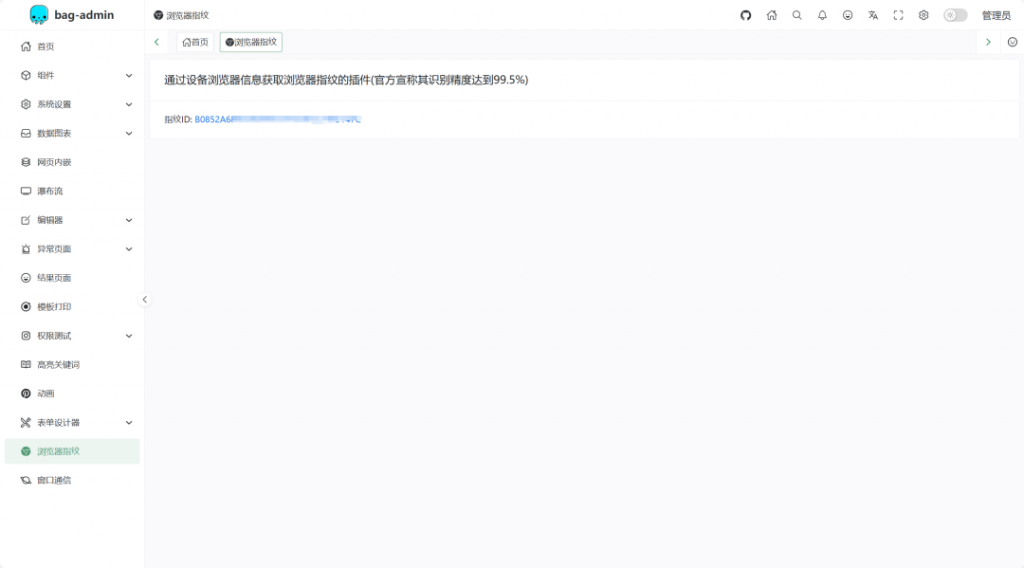The height and width of the screenshot is (568, 1024).
Task: Open the settings gear in header
Action: coord(923,15)
